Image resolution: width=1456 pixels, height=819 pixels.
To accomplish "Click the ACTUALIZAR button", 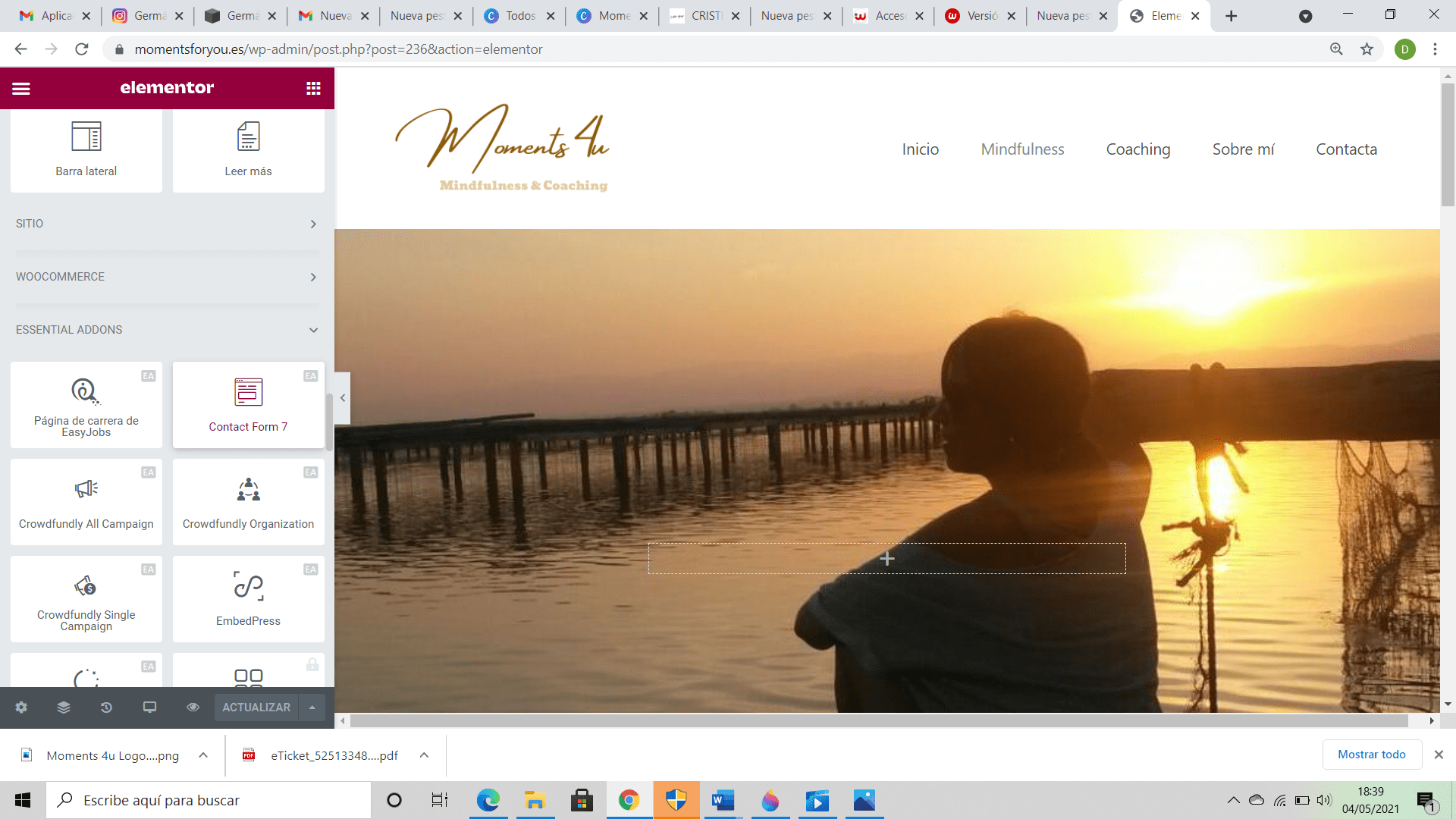I will pos(256,708).
